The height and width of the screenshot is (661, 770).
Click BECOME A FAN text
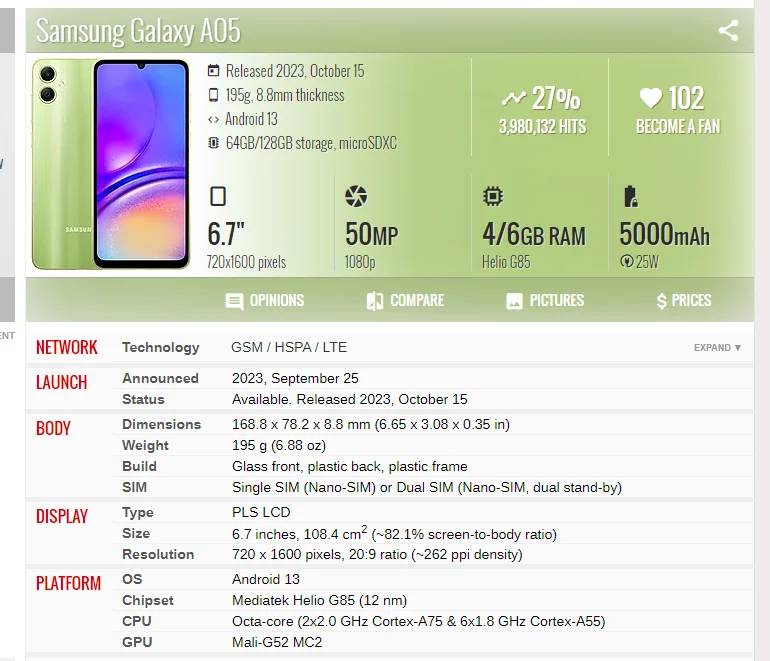coord(678,127)
